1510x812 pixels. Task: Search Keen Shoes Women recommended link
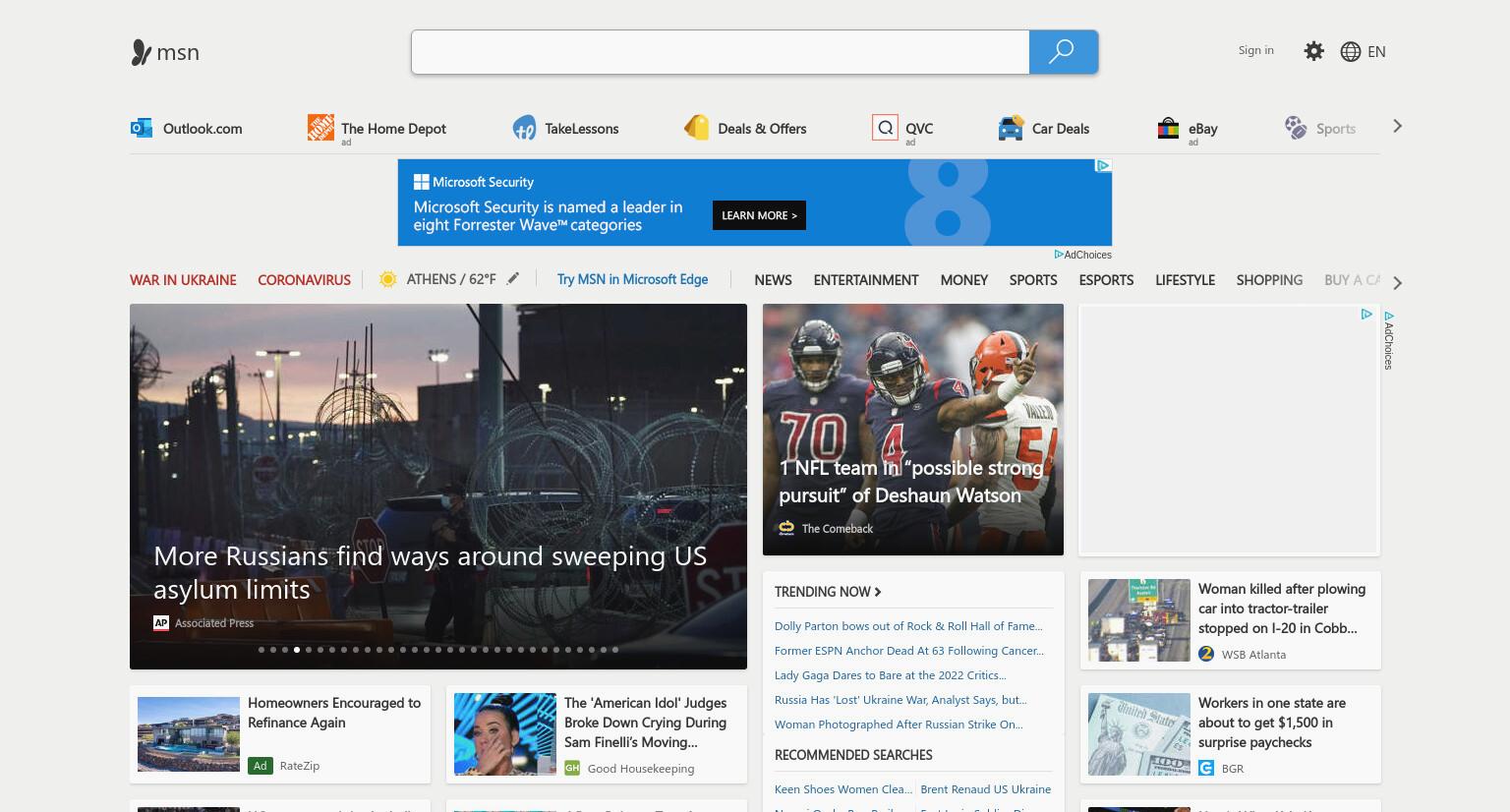pyautogui.click(x=843, y=789)
